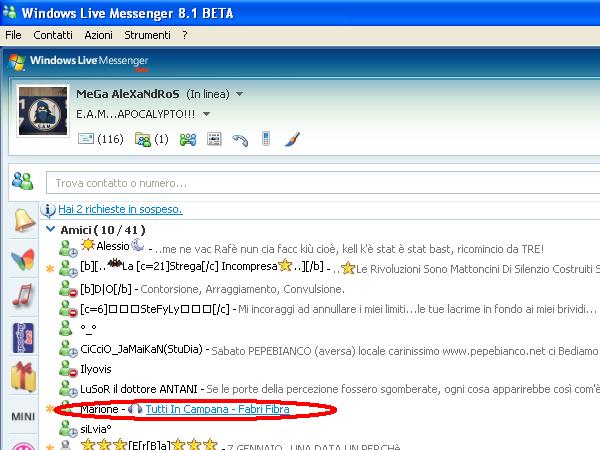Select the contact 'La Strega Incompresa'
600x450 pixels.
(202, 266)
